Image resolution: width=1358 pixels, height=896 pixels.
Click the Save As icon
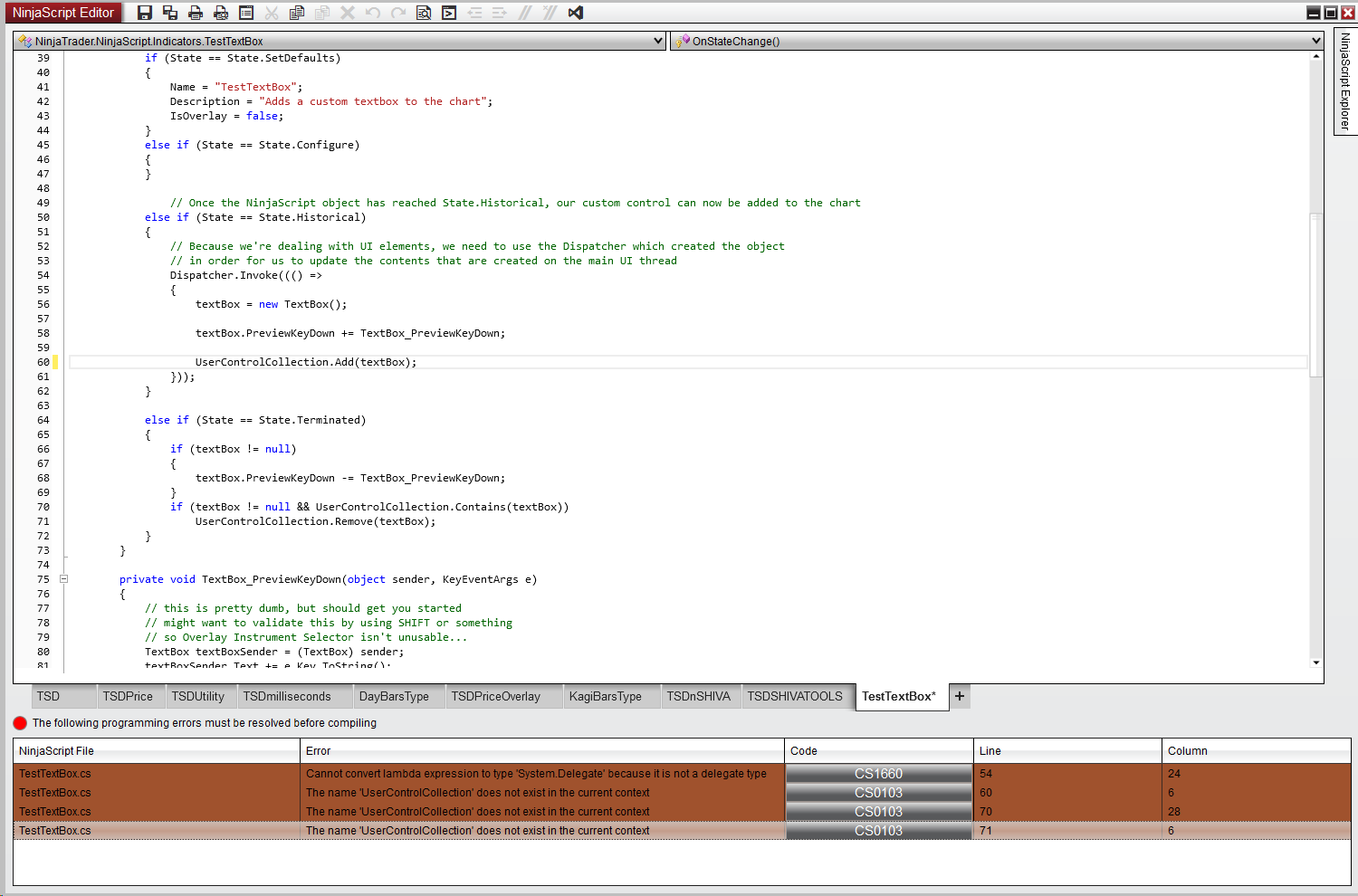tap(170, 13)
